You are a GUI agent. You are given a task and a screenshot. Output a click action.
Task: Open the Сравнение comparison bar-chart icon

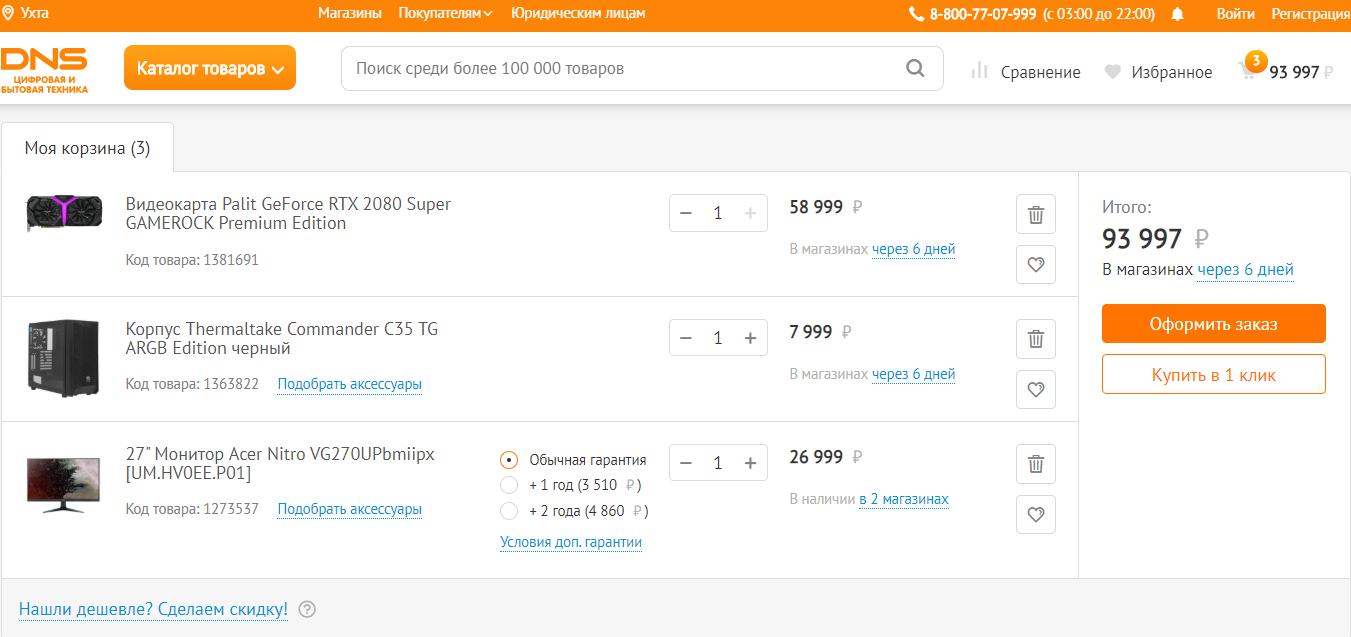pyautogui.click(x=980, y=72)
